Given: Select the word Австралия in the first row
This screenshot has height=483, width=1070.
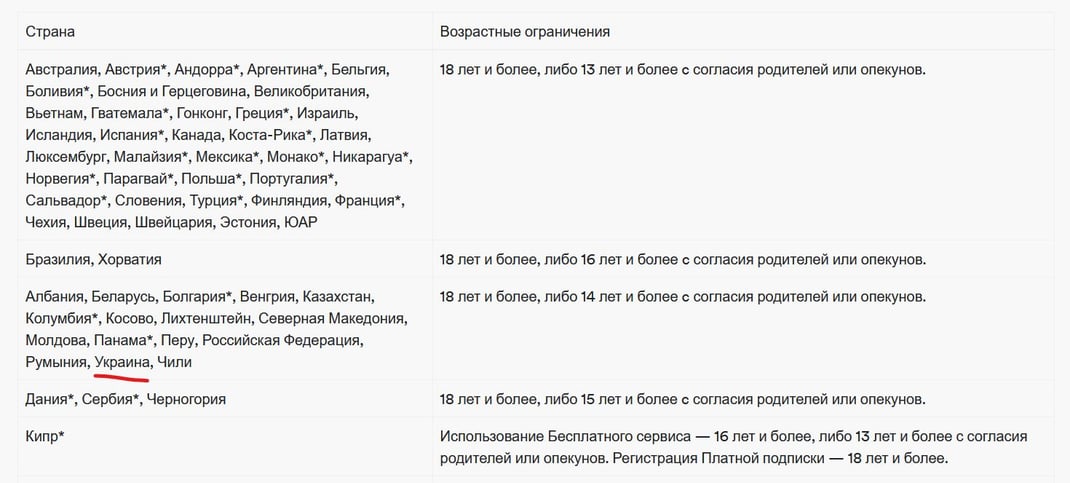Looking at the screenshot, I should pyautogui.click(x=61, y=70).
